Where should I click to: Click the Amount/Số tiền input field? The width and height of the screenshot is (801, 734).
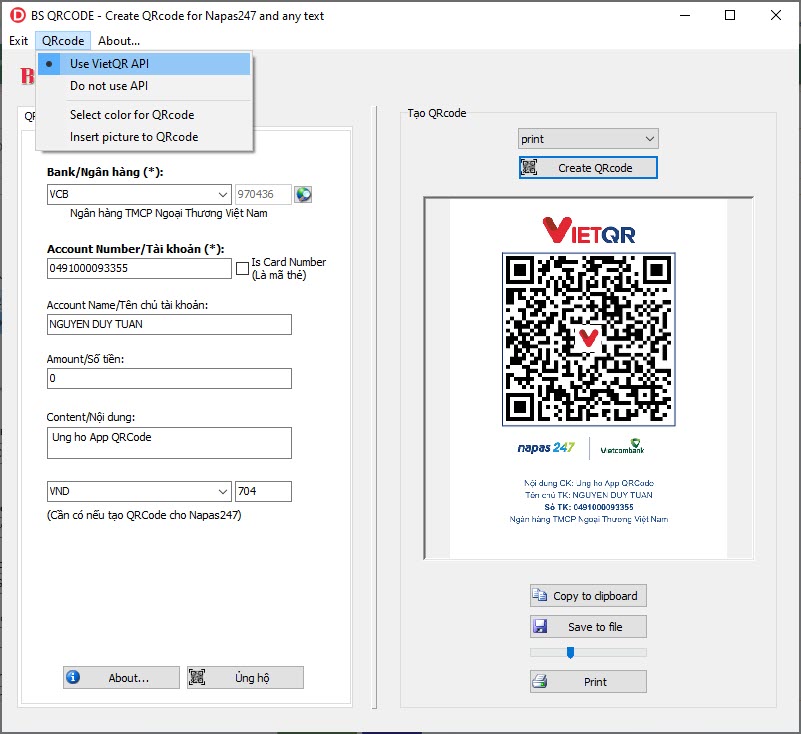point(169,378)
